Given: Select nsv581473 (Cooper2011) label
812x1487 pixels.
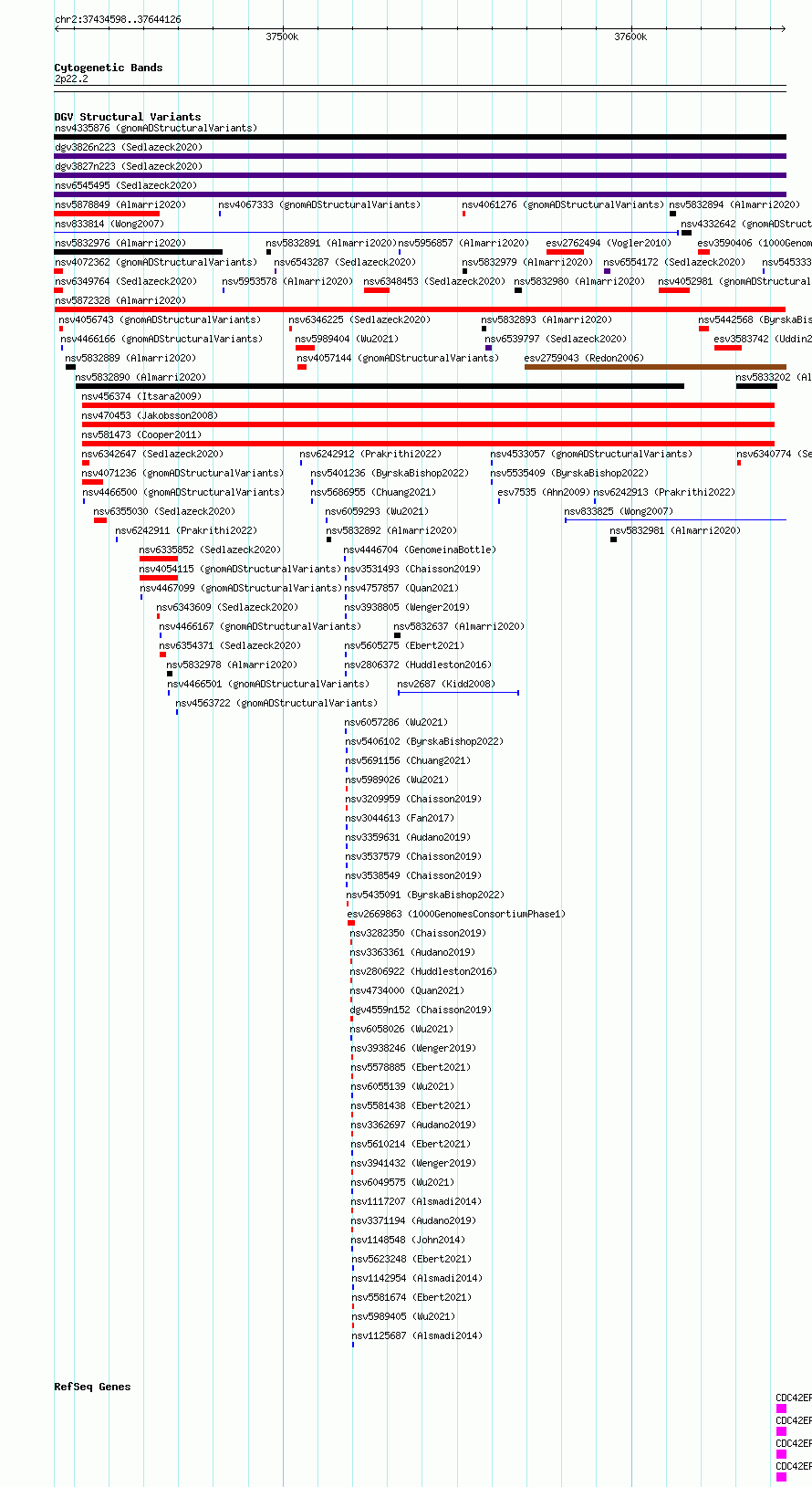Looking at the screenshot, I should point(142,435).
